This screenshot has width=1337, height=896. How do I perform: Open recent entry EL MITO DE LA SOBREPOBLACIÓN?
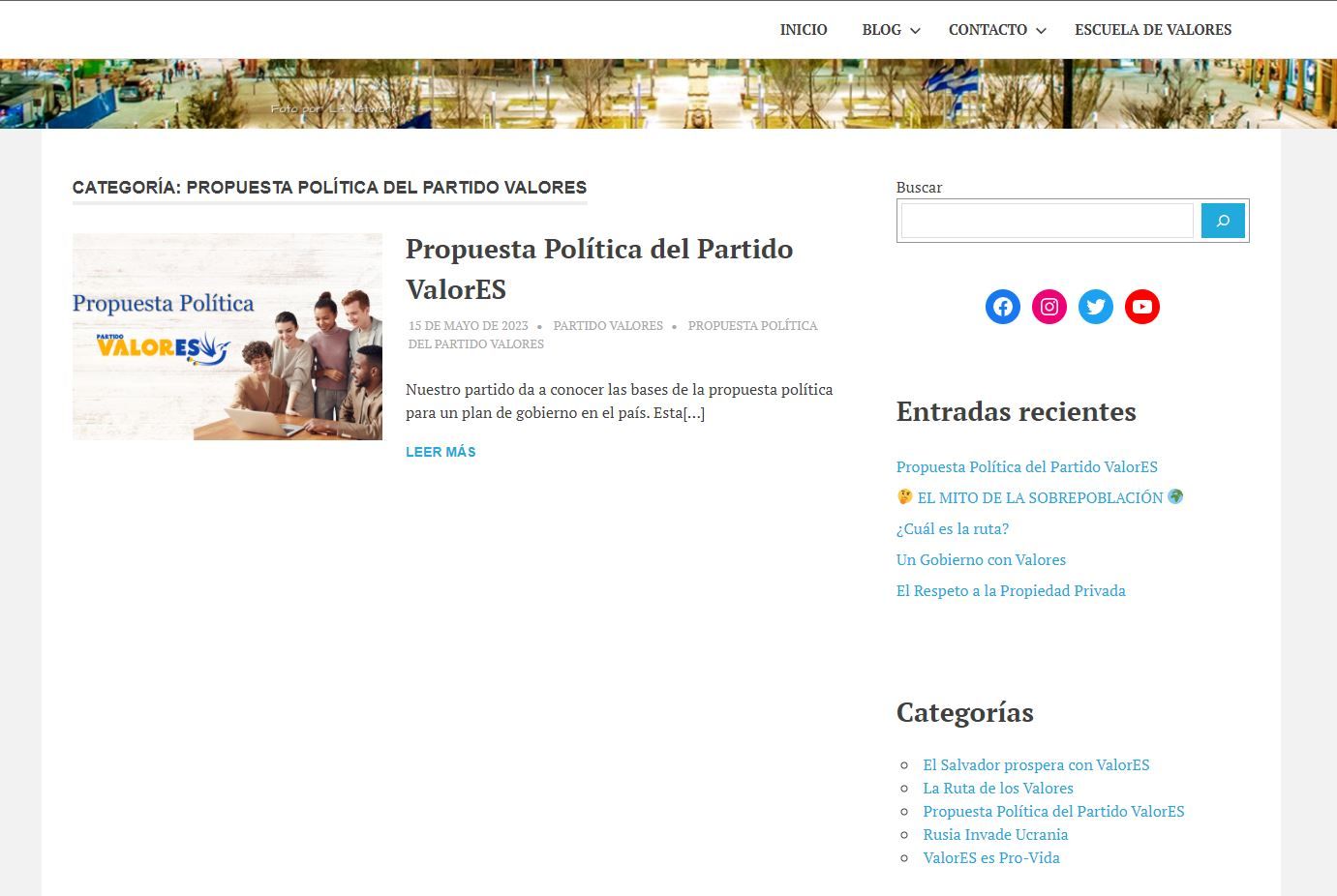(1040, 497)
